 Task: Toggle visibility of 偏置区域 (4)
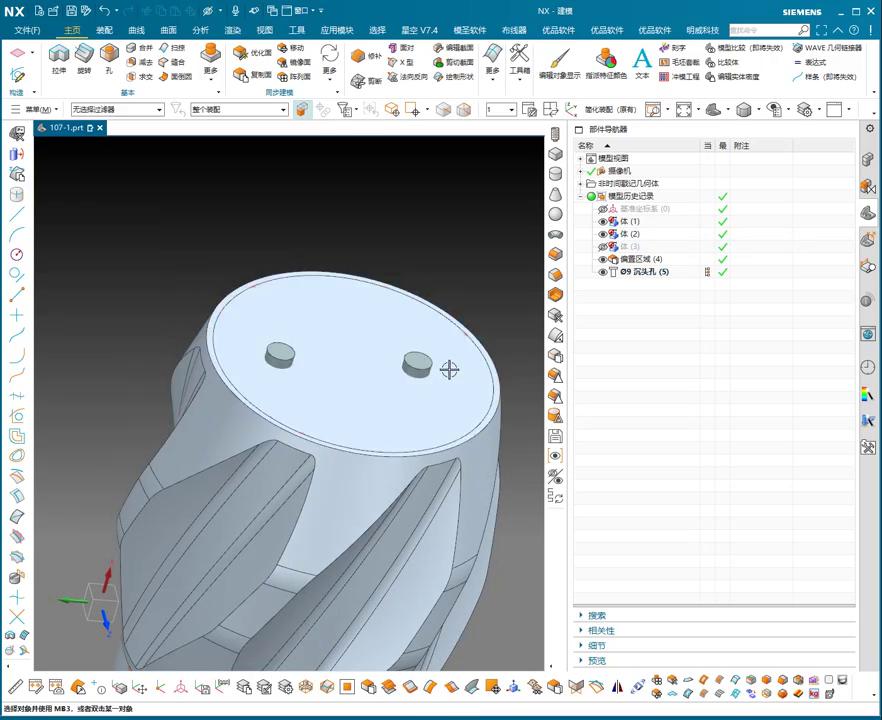coord(603,259)
